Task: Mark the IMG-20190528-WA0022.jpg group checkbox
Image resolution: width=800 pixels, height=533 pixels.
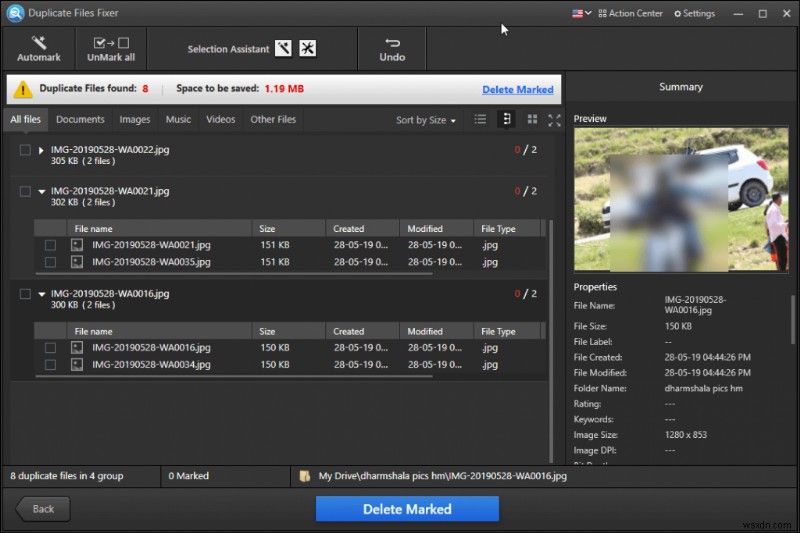Action: tap(25, 150)
